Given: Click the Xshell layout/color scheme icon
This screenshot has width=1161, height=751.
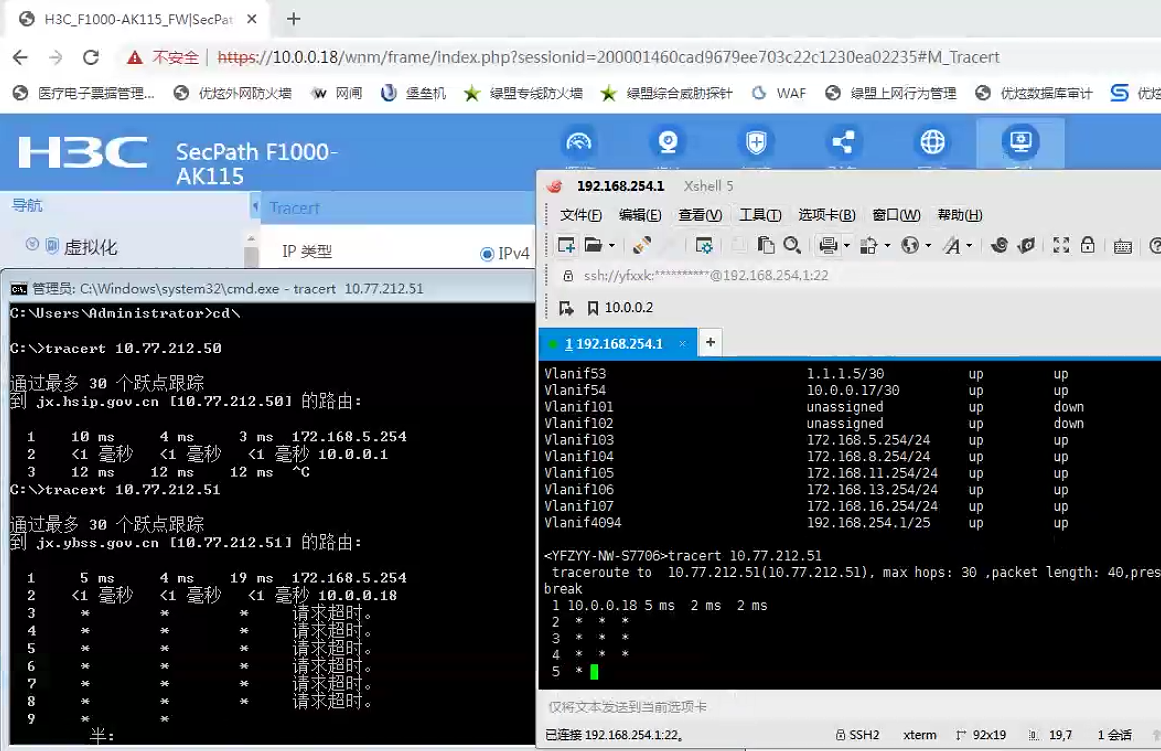Looking at the screenshot, I should click(869, 245).
